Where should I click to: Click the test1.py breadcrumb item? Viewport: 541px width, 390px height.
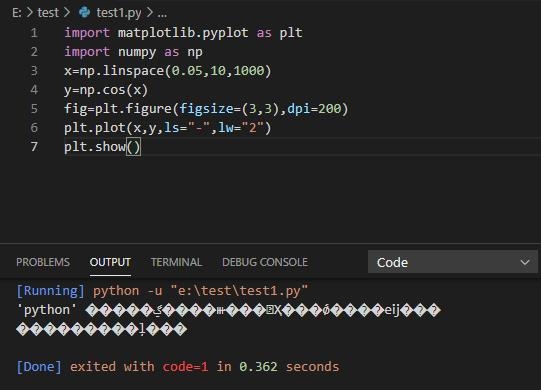119,13
